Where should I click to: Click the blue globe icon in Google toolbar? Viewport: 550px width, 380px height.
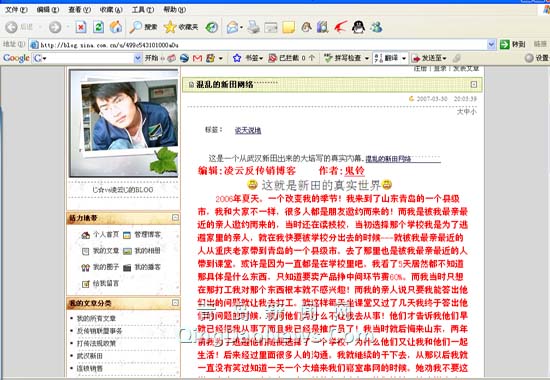click(184, 58)
